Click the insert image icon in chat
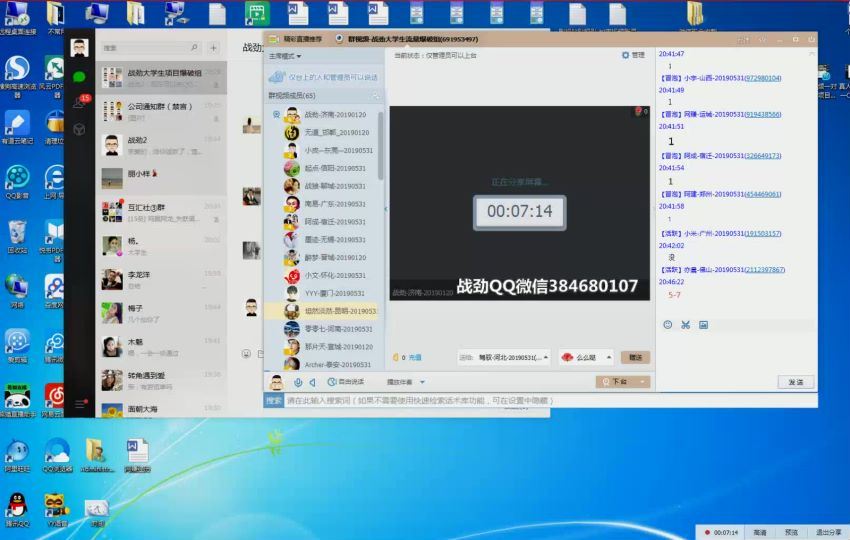 point(703,325)
